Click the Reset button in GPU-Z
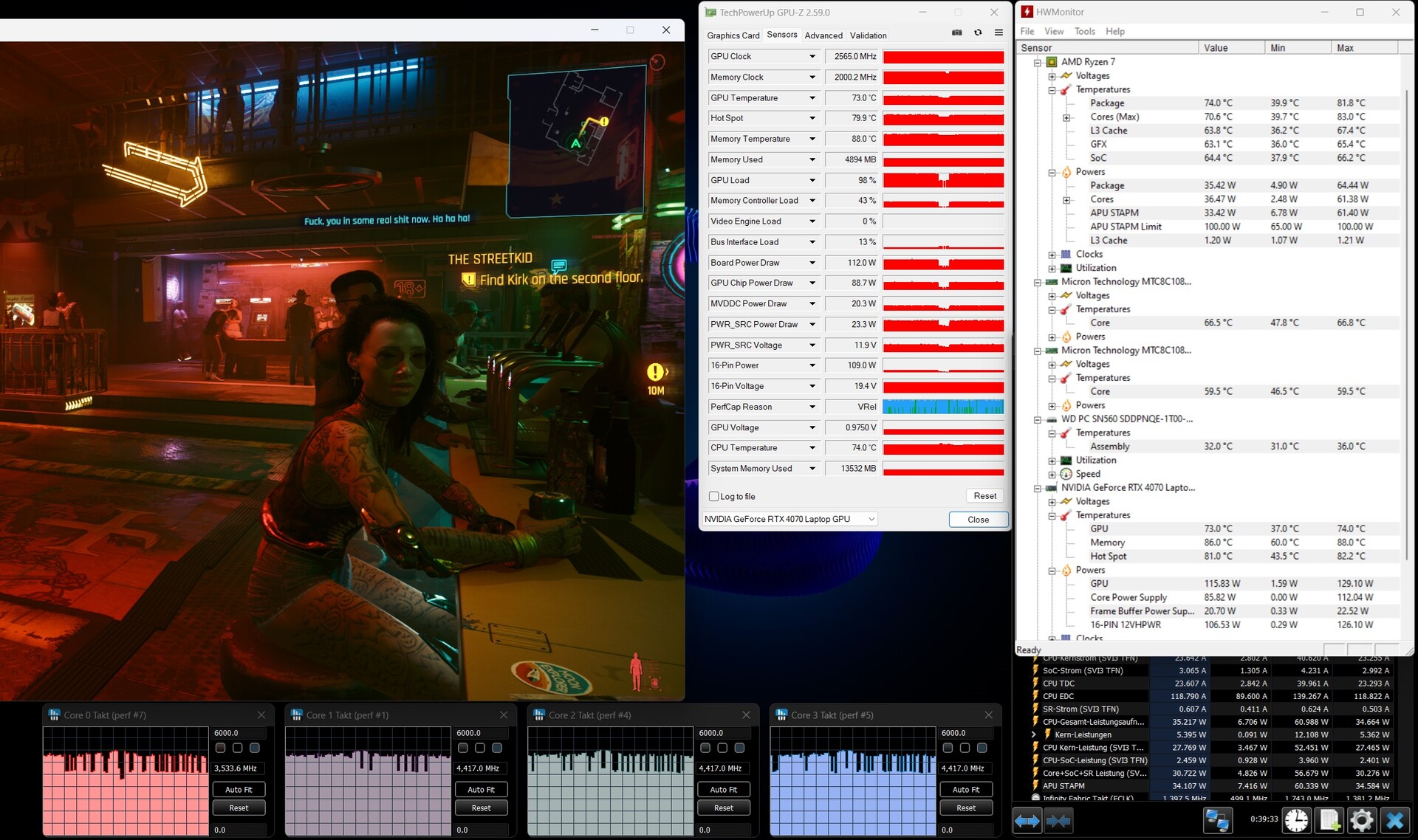The width and height of the screenshot is (1418, 840). tap(984, 496)
